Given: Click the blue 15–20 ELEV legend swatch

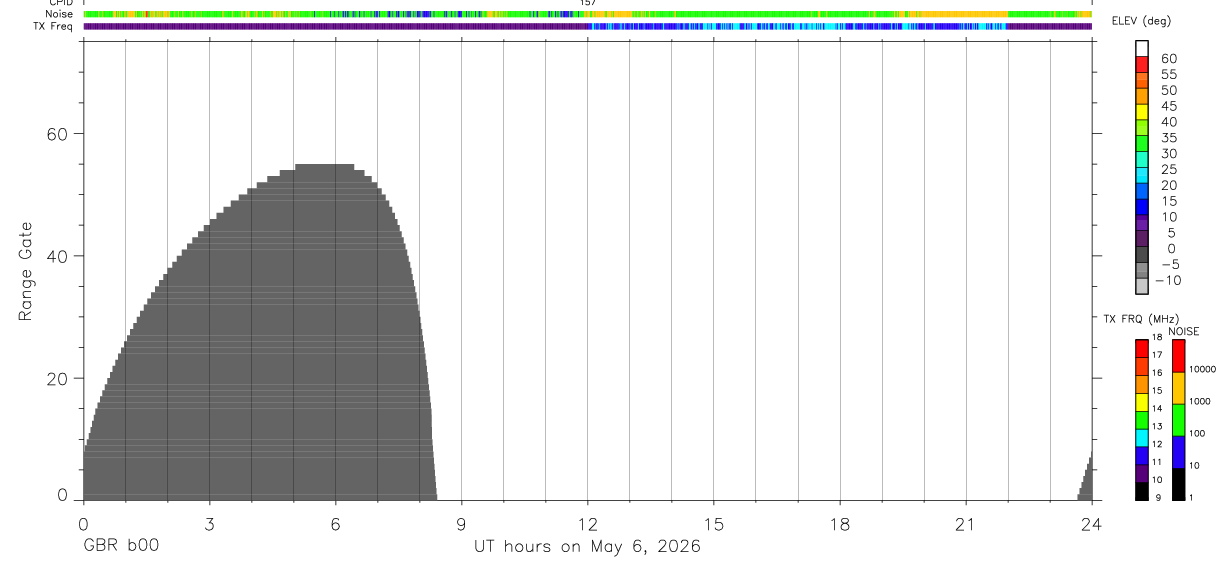Looking at the screenshot, I should pos(1142,191).
